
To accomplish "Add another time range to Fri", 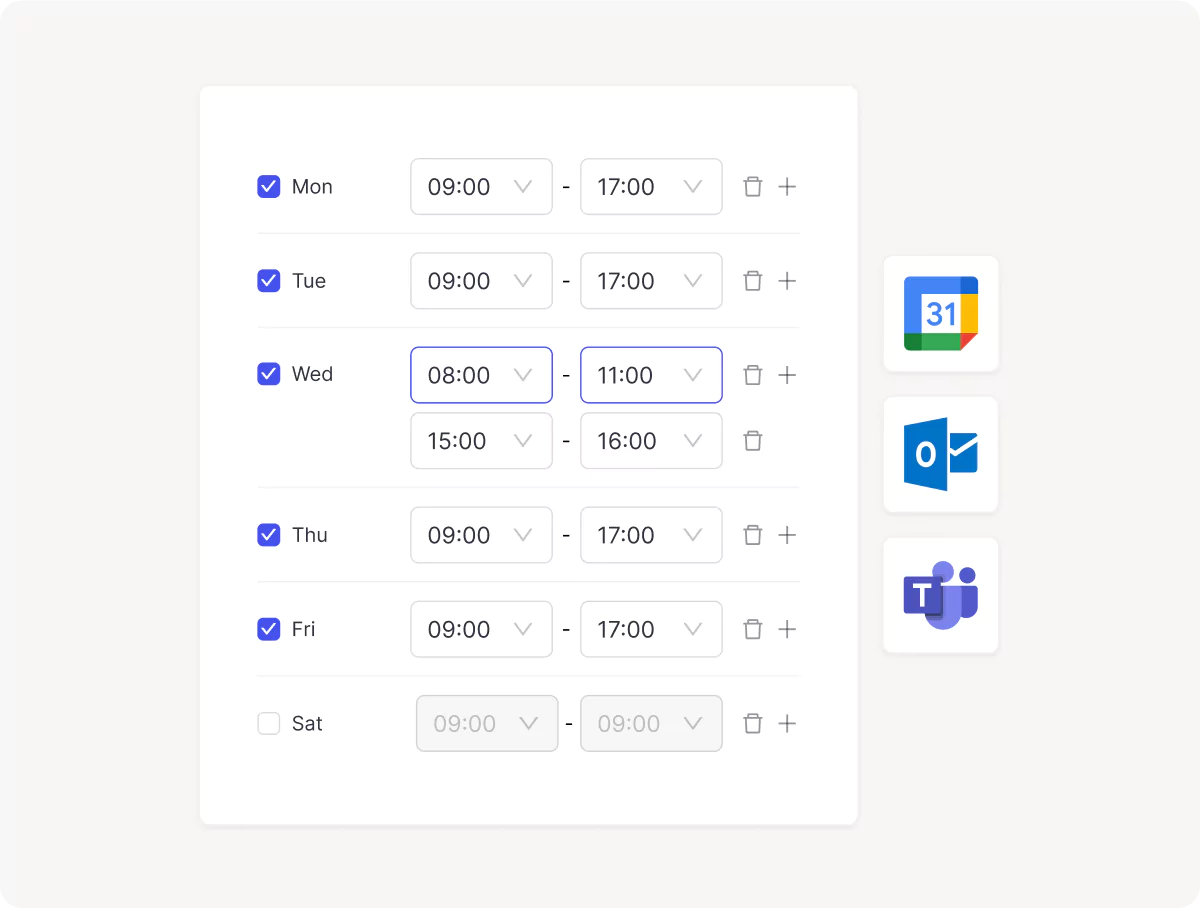I will pos(787,629).
